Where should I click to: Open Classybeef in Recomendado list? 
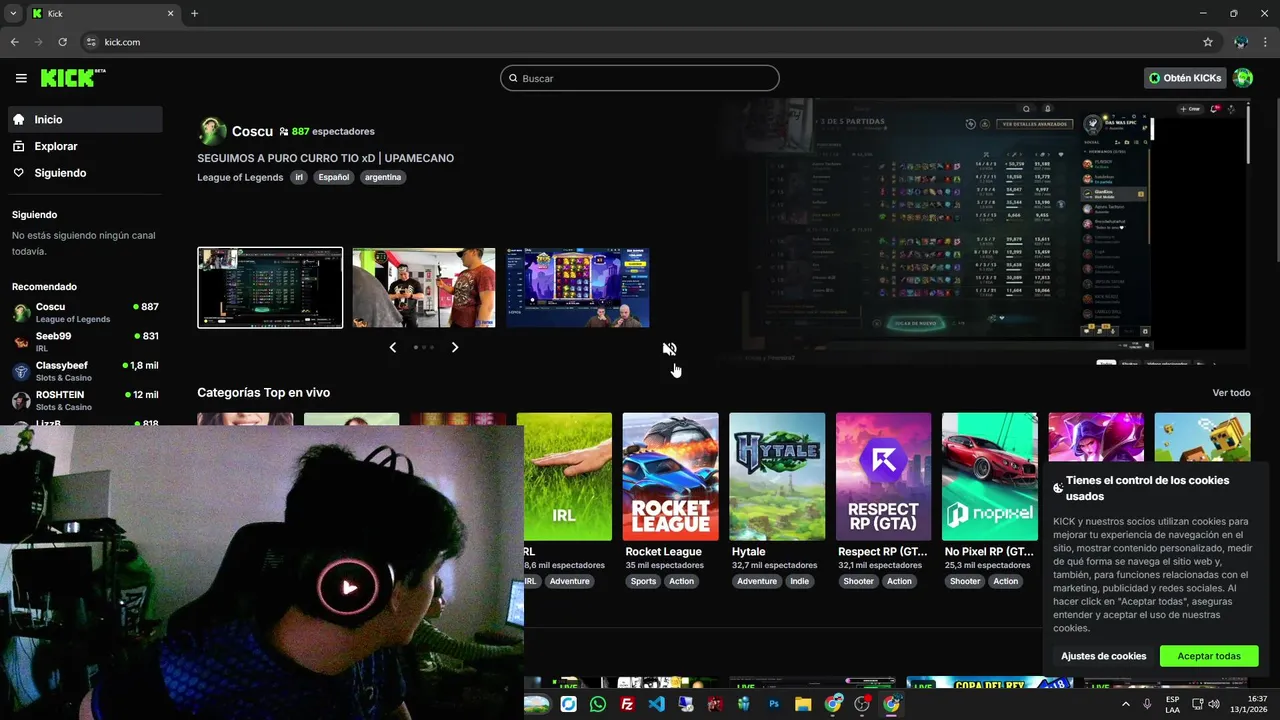(85, 371)
